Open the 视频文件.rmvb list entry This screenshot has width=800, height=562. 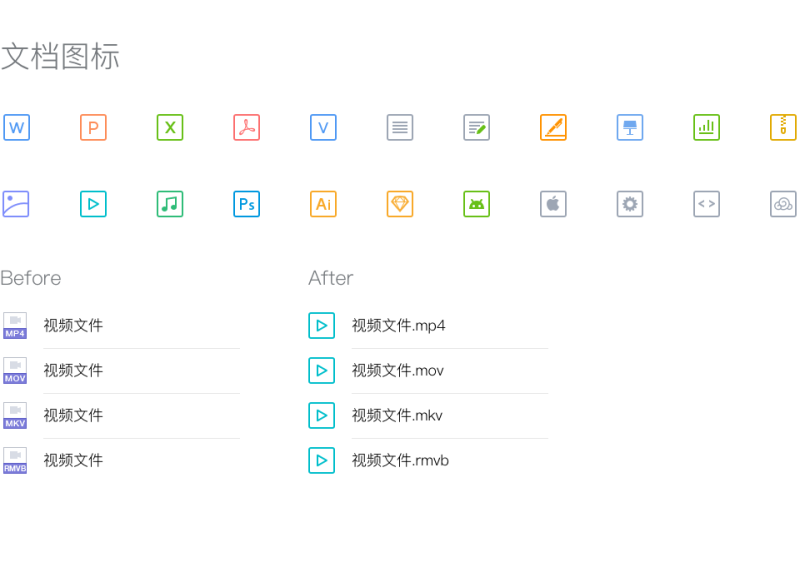coord(428,461)
